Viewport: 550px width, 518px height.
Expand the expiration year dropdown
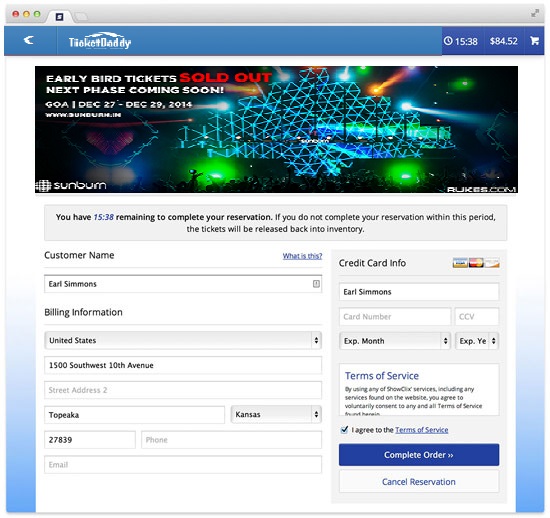[477, 341]
